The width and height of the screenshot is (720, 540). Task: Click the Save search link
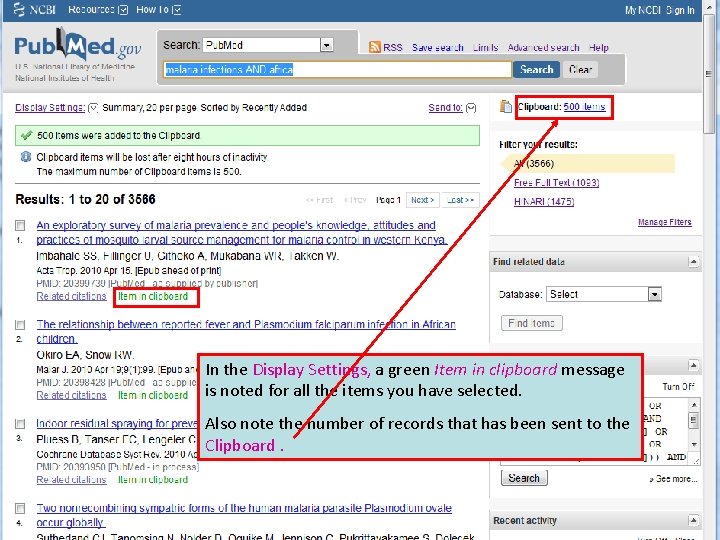(x=438, y=47)
